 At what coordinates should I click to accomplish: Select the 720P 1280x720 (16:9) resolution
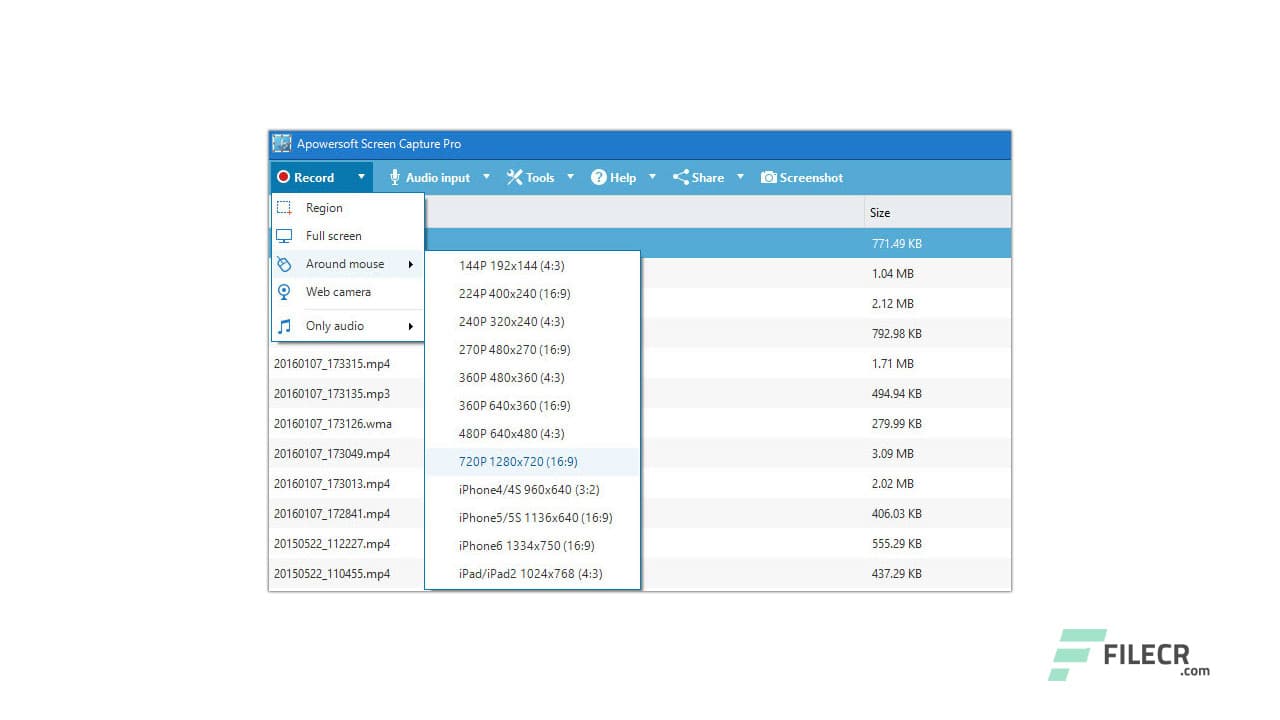point(518,461)
